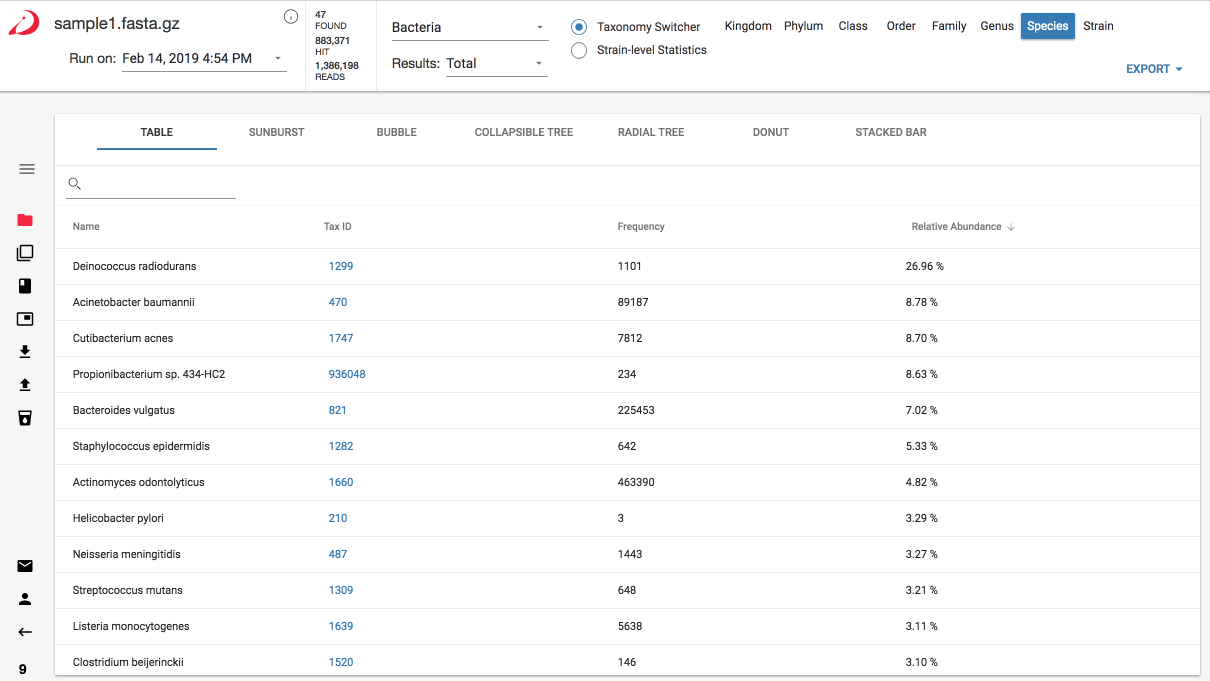The width and height of the screenshot is (1210, 681).
Task: Open Tax ID 1660 link
Action: [x=341, y=482]
